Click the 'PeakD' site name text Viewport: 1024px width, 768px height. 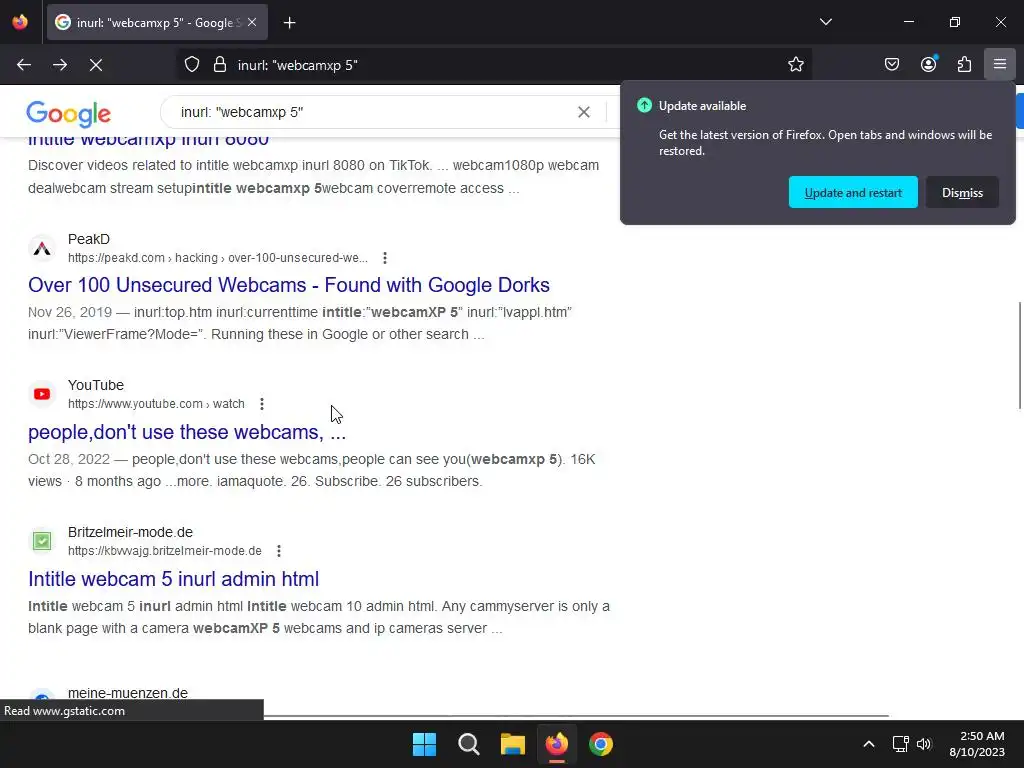pos(89,239)
